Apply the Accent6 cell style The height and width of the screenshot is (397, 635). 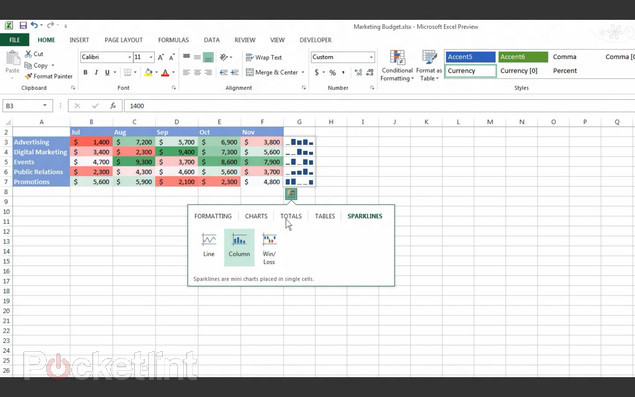pos(523,57)
